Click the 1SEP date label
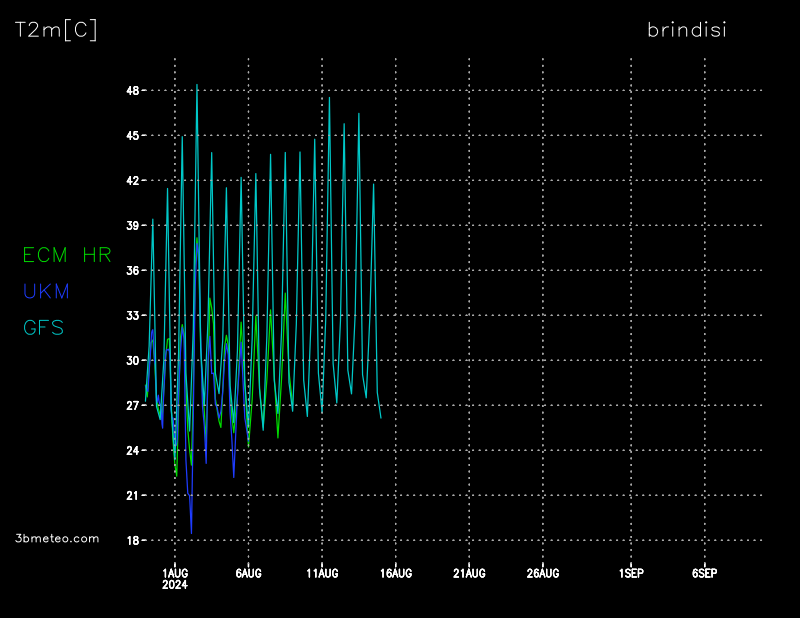800x618 pixels. click(x=631, y=573)
